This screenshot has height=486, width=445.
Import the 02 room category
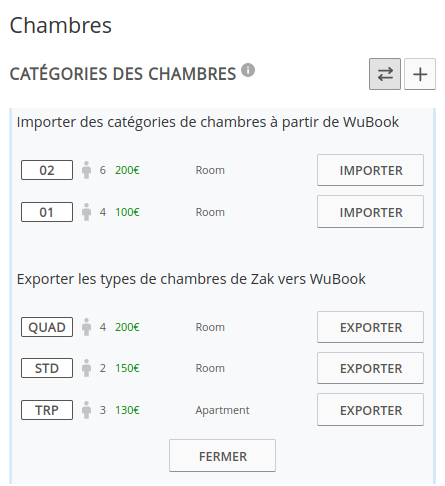coord(370,170)
